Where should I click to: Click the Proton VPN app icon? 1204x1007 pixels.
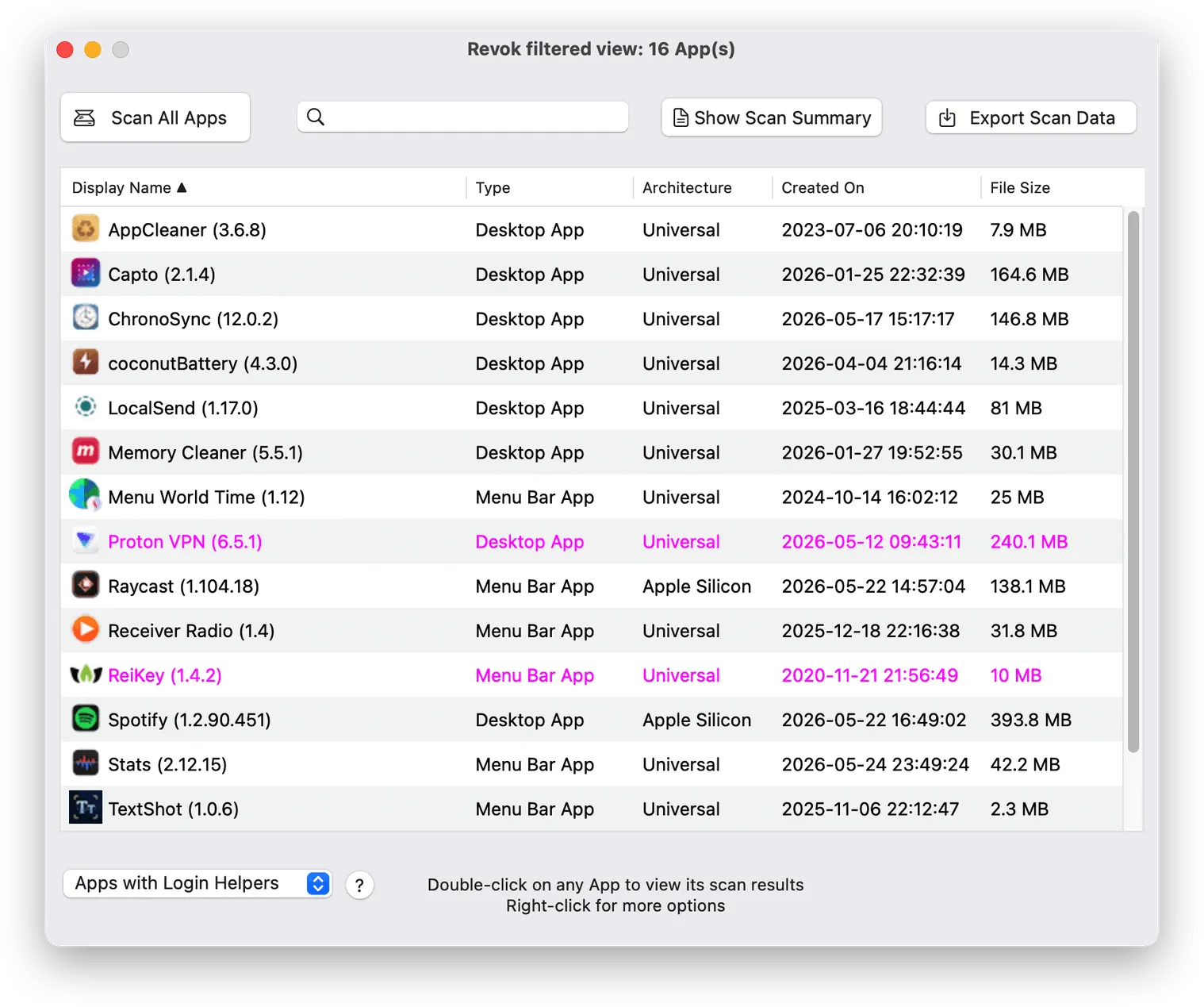tap(86, 540)
